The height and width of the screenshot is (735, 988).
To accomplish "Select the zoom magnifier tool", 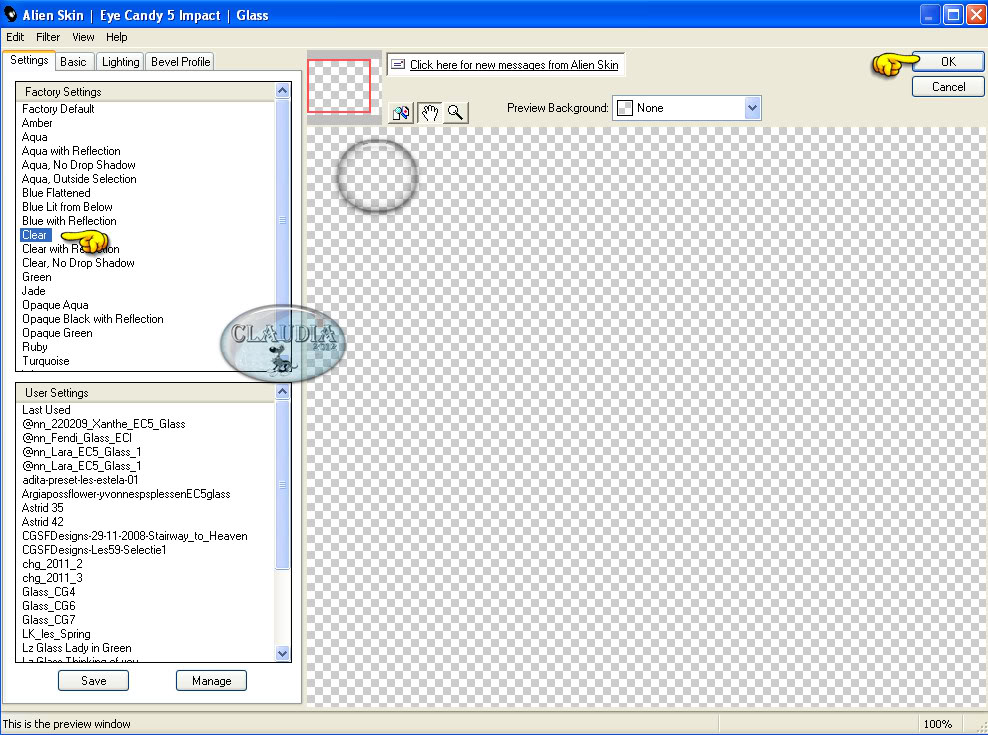I will (456, 113).
